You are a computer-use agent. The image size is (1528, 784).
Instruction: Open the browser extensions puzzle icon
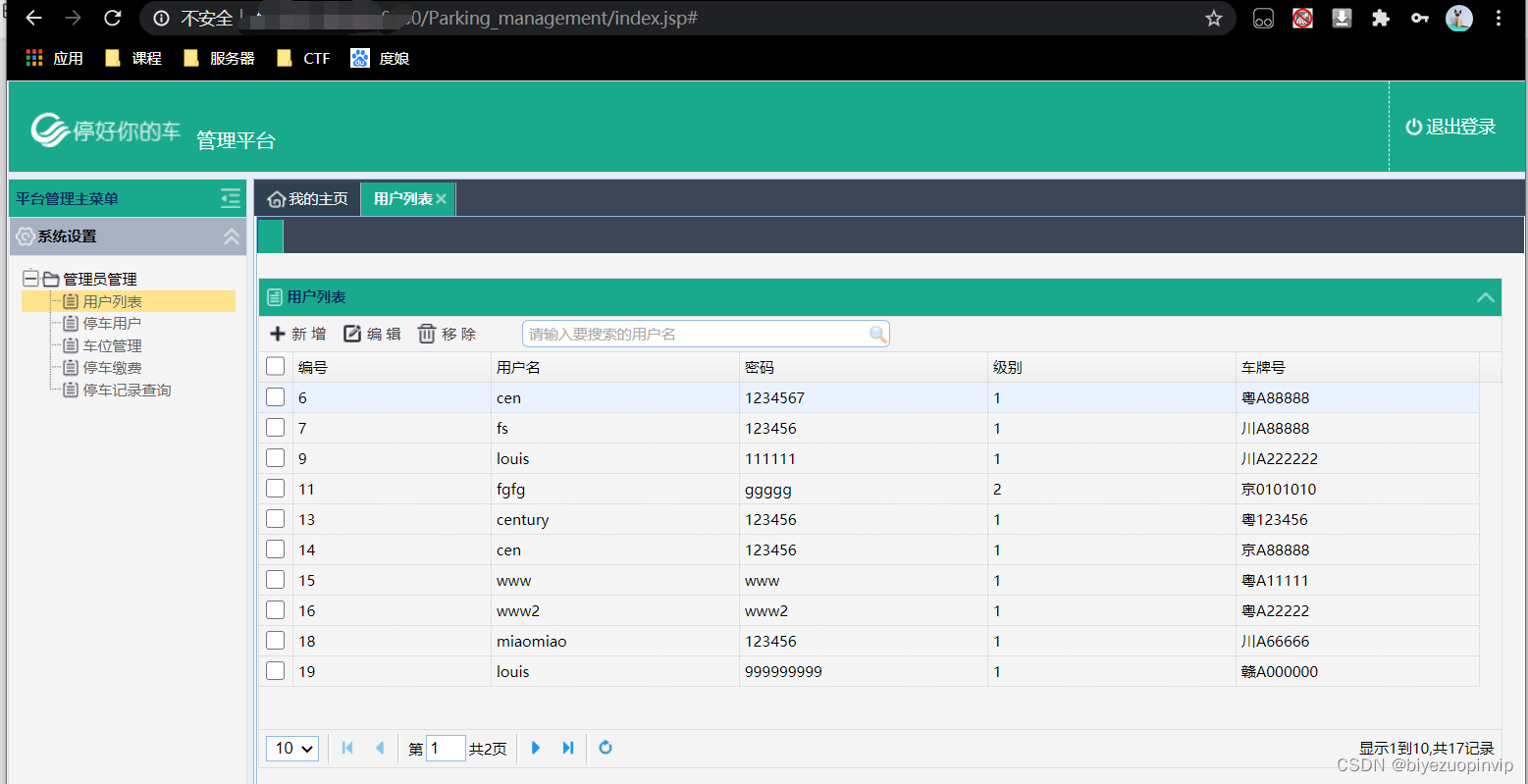point(1381,18)
